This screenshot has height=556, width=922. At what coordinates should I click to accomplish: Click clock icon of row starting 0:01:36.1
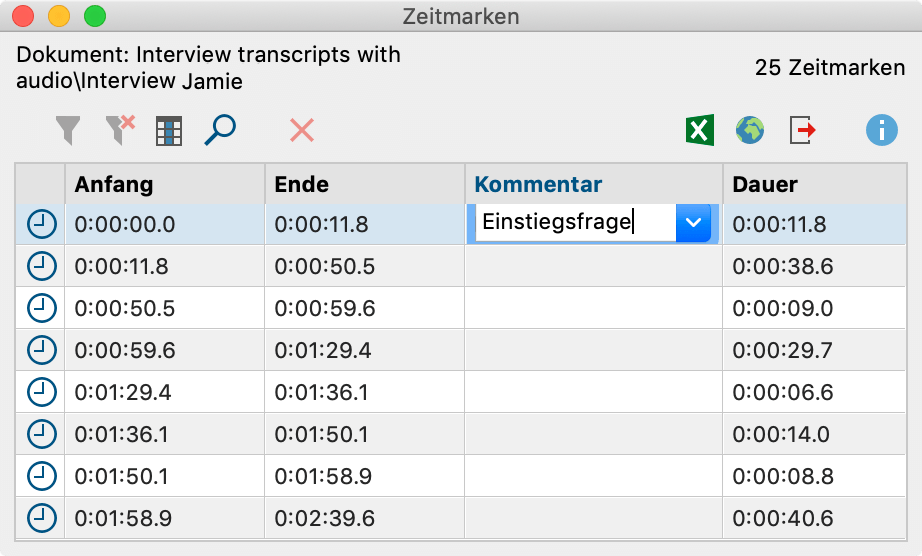point(42,434)
